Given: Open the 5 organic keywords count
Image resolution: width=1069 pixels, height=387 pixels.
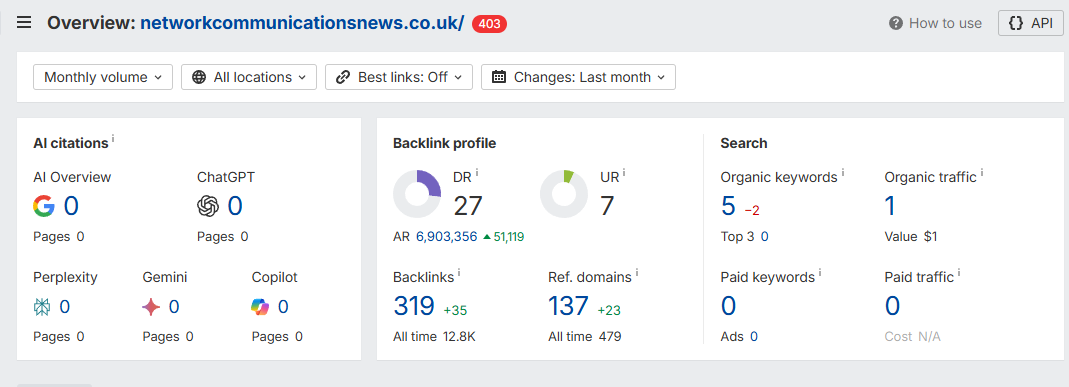Looking at the screenshot, I should [x=728, y=206].
